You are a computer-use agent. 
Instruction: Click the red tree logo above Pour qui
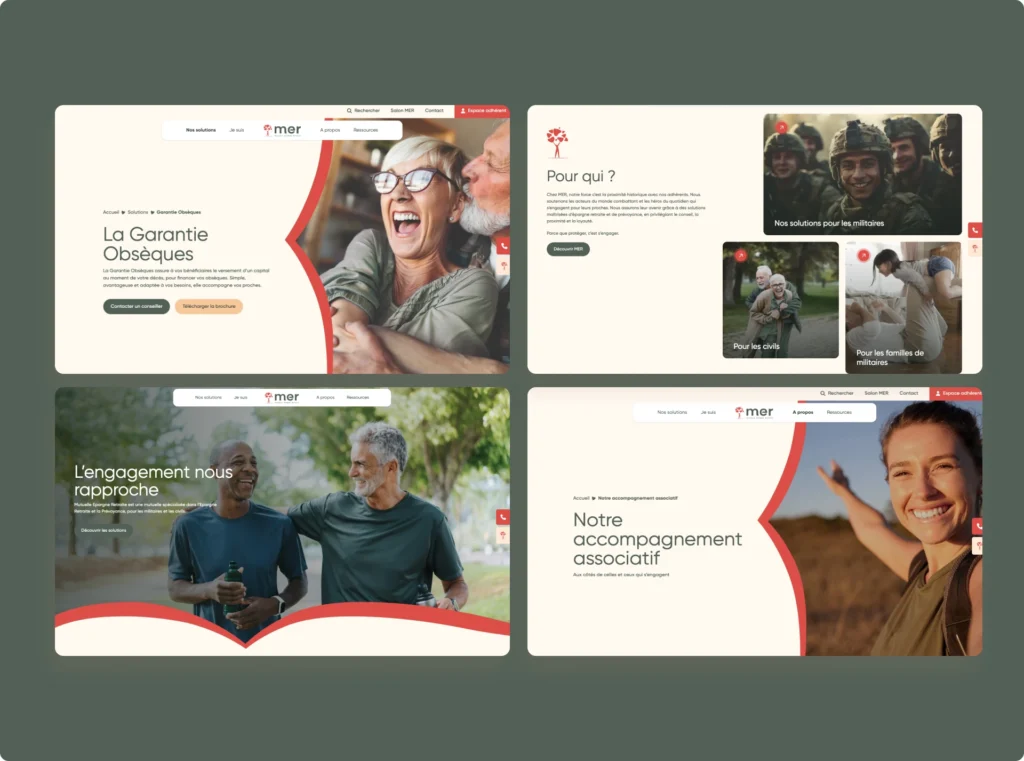click(x=557, y=142)
